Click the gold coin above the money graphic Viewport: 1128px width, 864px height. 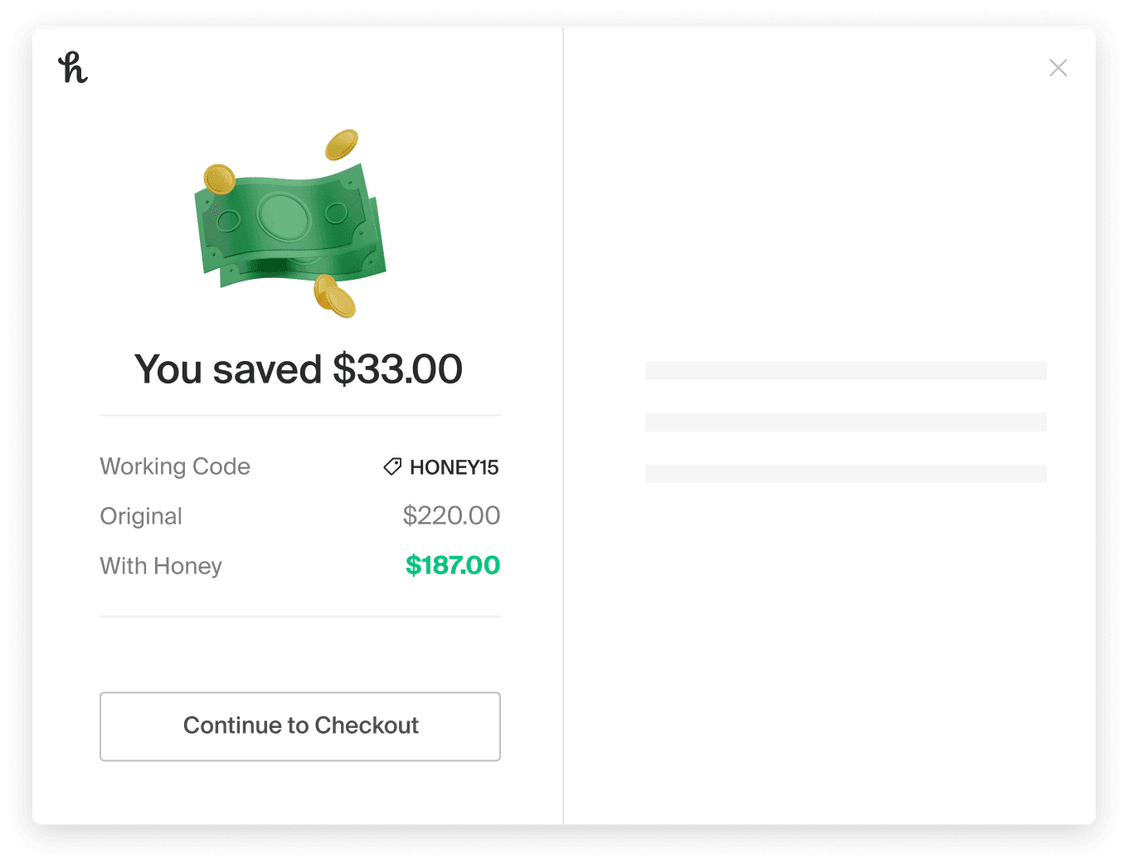point(340,144)
